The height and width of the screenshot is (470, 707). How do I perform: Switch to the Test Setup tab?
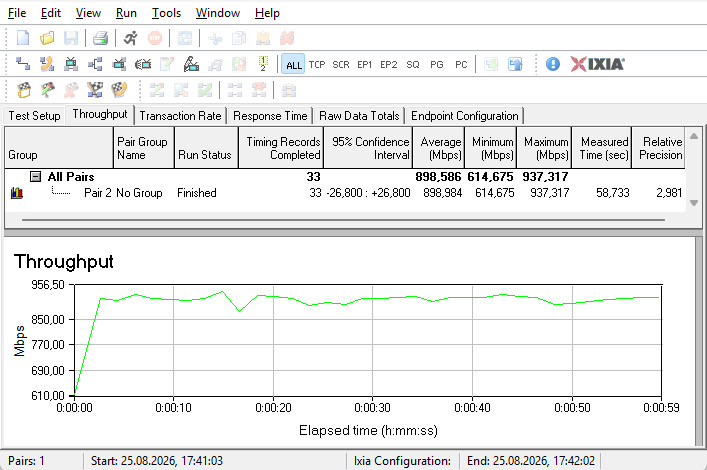(34, 116)
